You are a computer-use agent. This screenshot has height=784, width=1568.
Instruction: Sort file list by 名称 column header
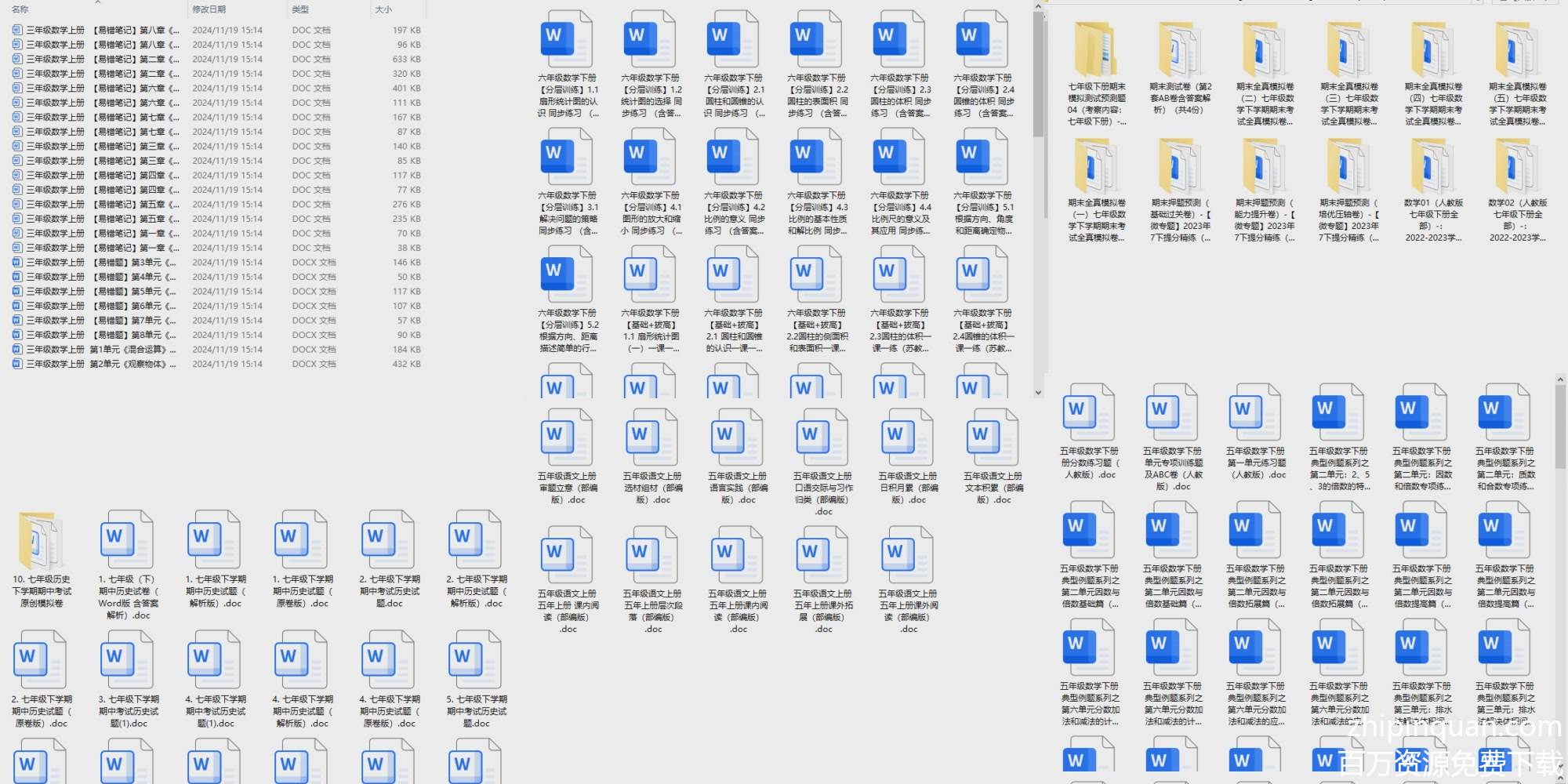(20, 9)
